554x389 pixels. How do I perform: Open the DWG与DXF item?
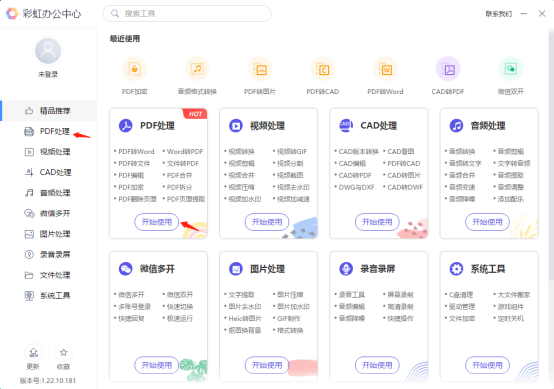pyautogui.click(x=356, y=187)
